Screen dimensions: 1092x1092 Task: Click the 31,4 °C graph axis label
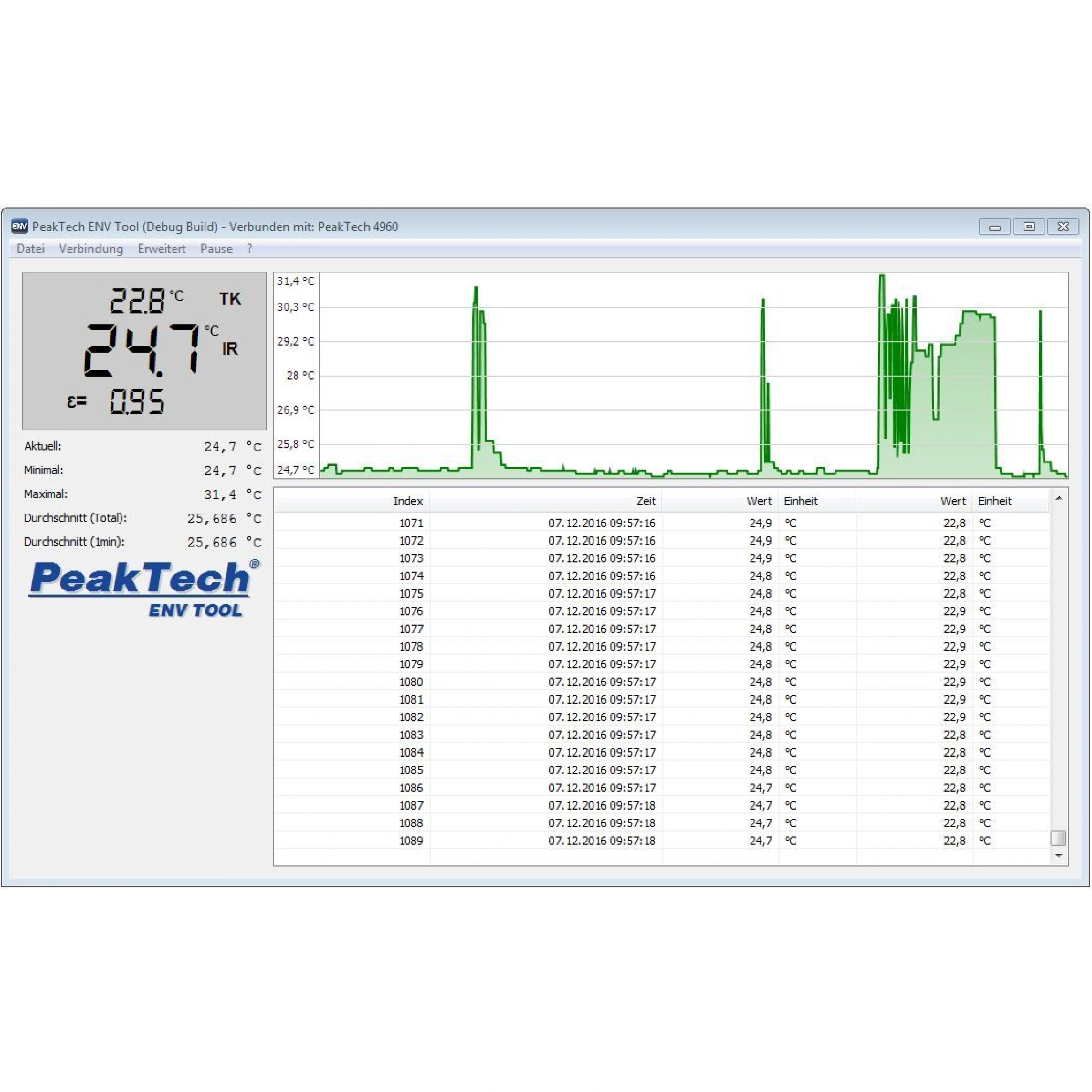295,281
